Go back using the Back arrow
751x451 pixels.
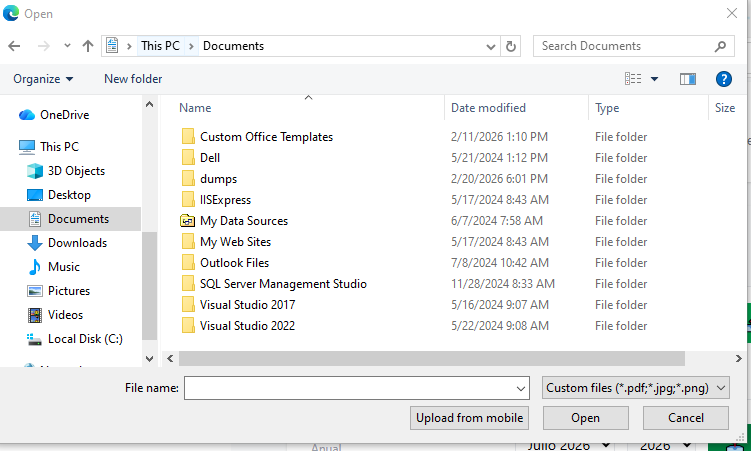14,46
